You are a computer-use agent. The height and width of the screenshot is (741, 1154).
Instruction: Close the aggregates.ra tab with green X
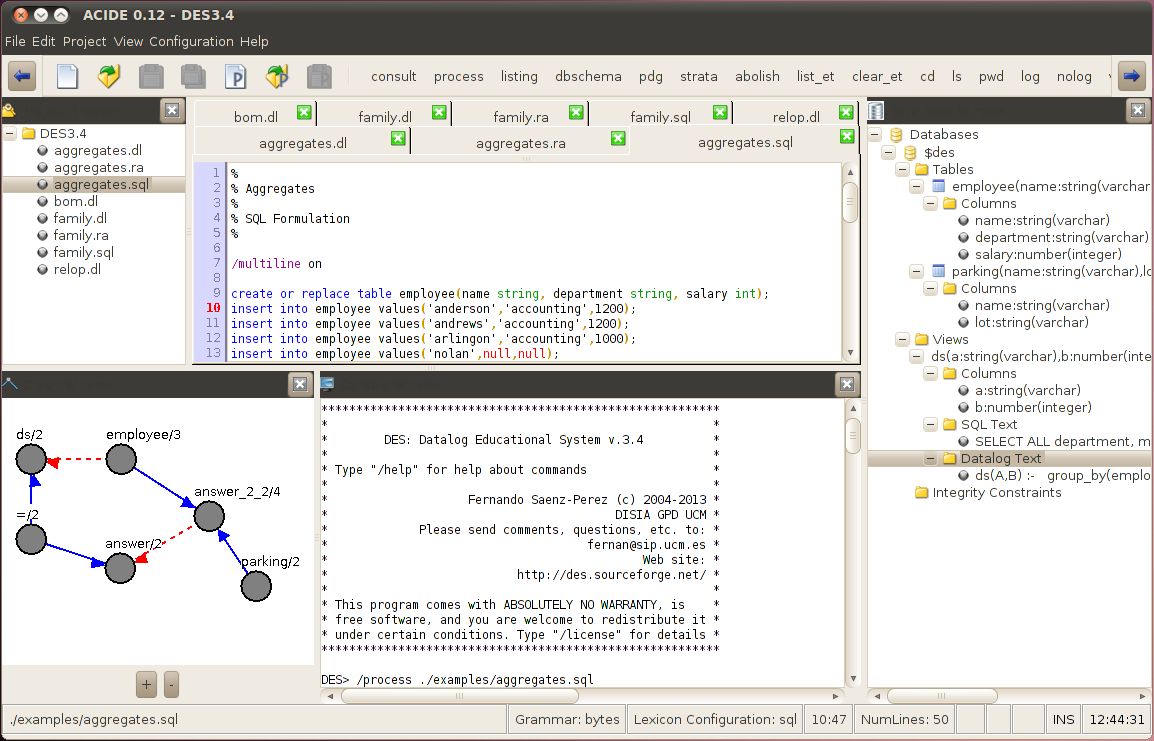(x=618, y=138)
